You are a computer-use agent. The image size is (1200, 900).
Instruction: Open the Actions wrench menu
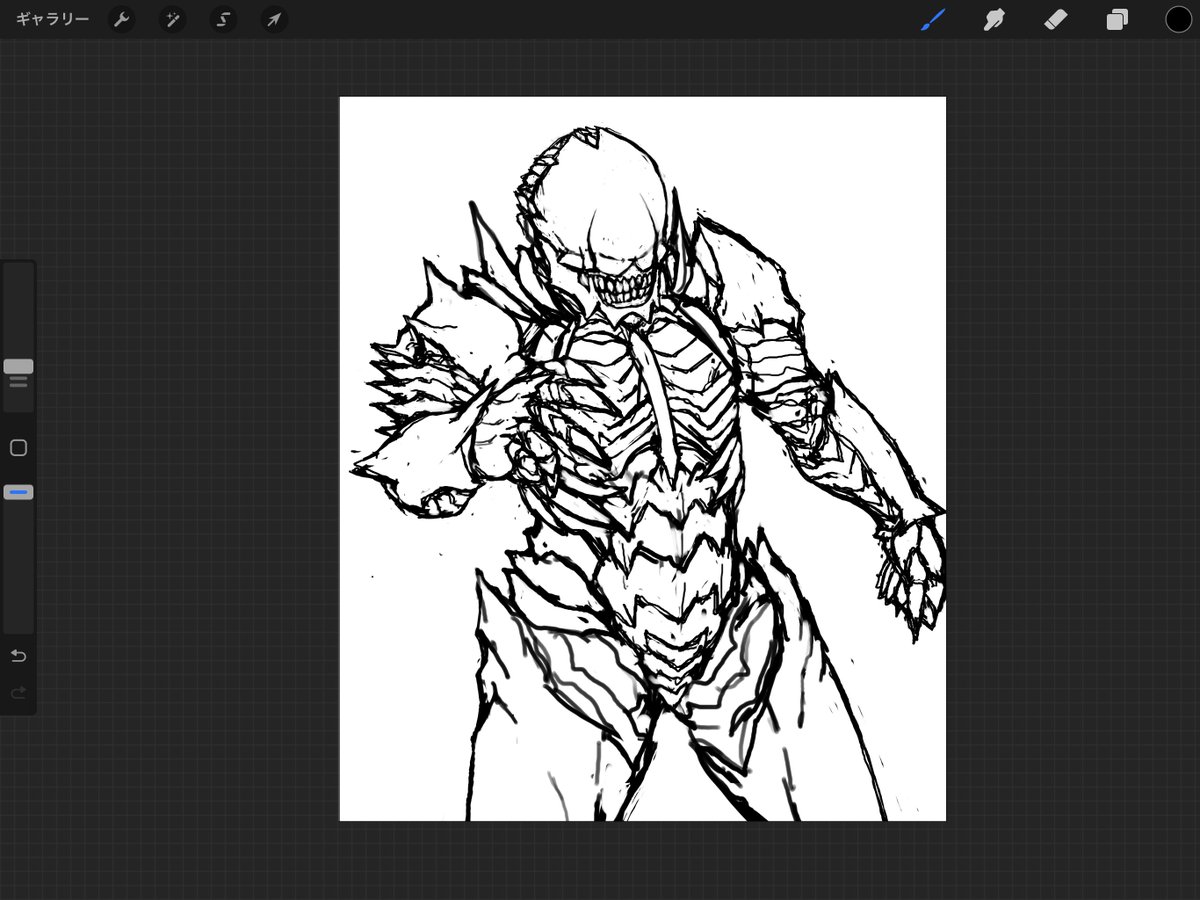(x=121, y=19)
